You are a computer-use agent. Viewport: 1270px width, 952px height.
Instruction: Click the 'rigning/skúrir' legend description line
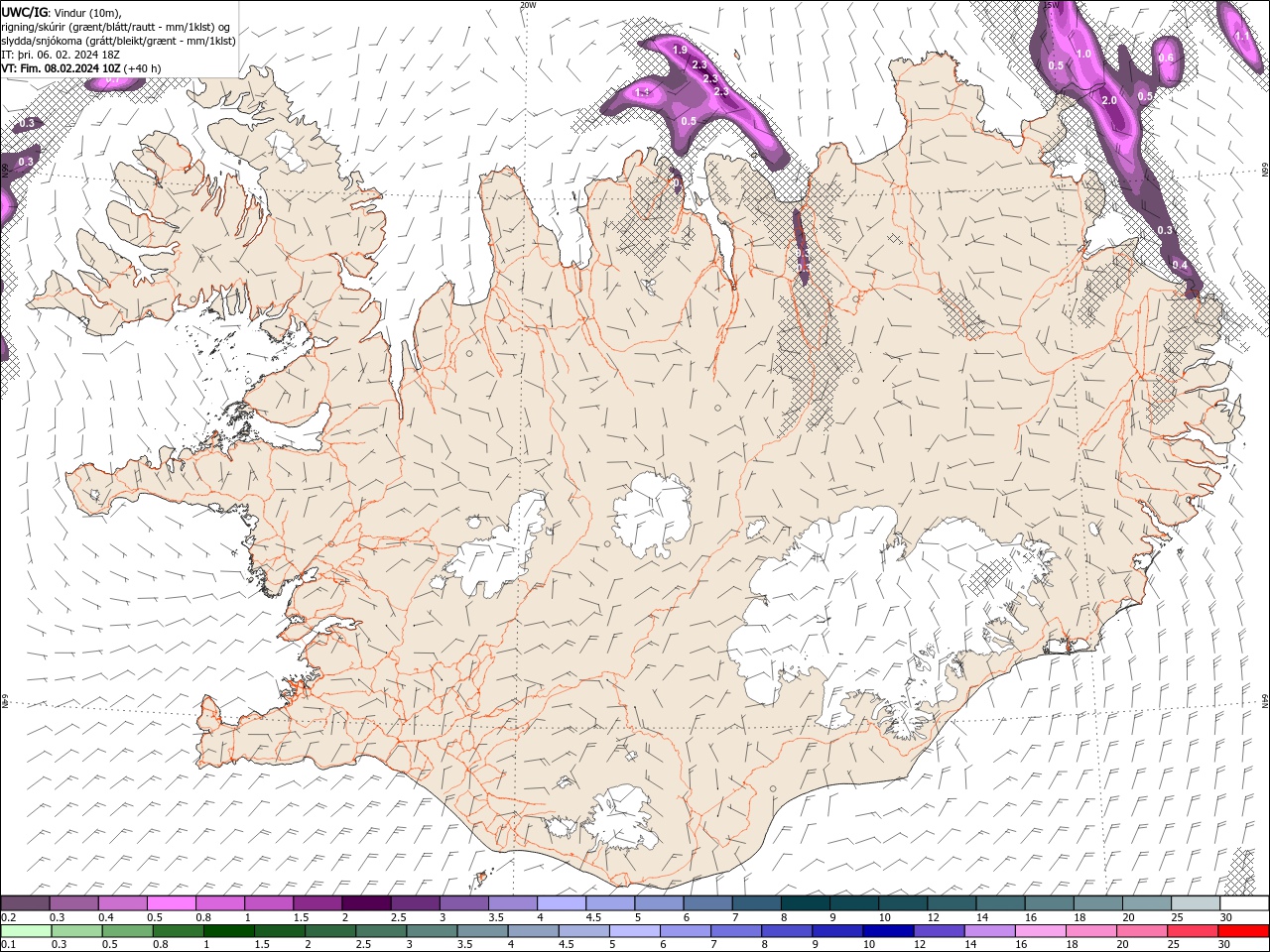[x=117, y=26]
